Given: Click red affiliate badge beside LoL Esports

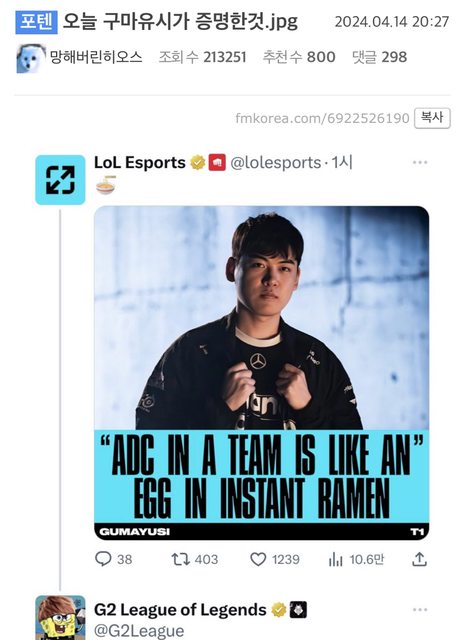Looking at the screenshot, I should pos(217,162).
